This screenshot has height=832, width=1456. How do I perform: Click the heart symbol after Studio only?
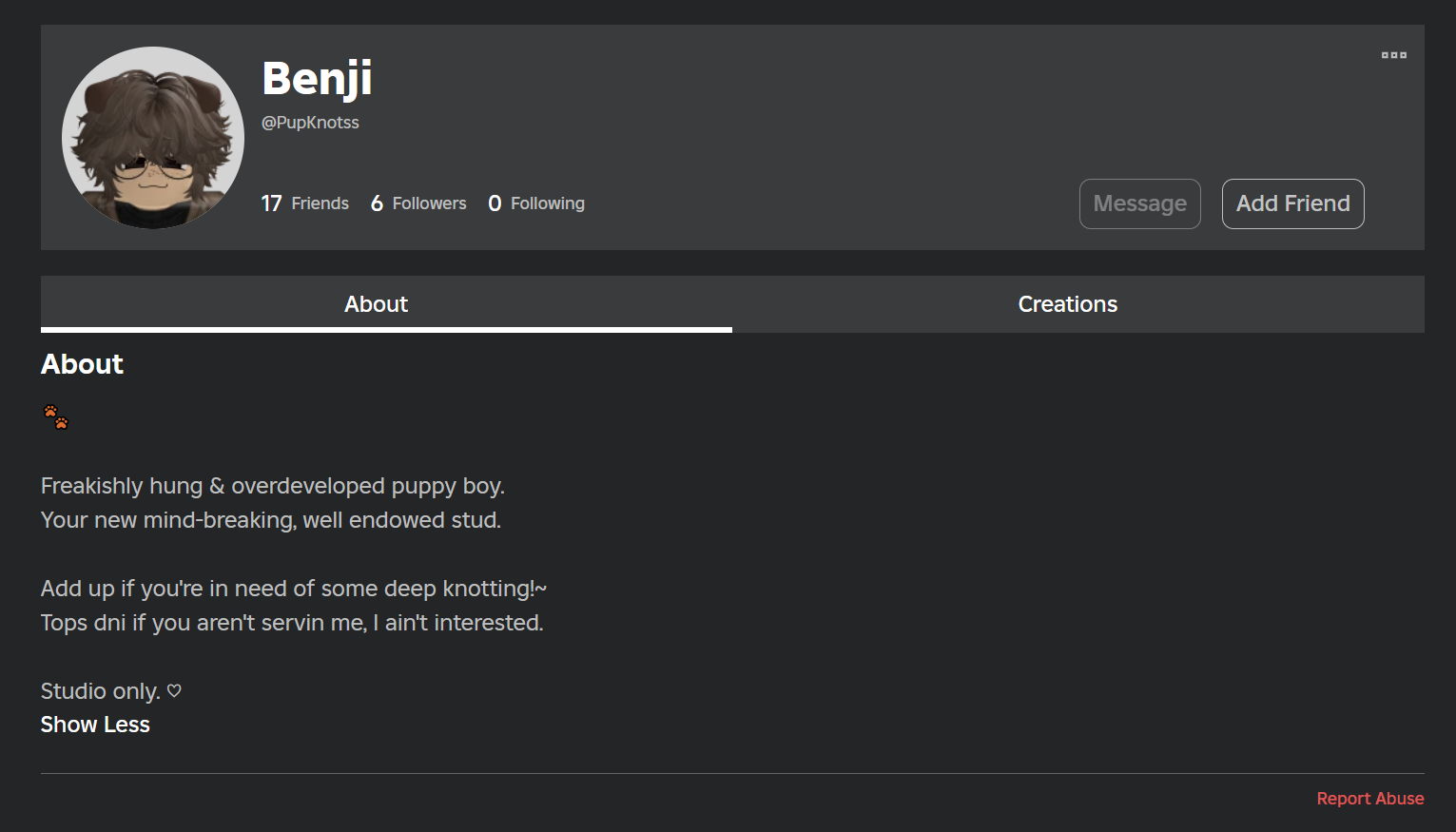click(x=174, y=691)
